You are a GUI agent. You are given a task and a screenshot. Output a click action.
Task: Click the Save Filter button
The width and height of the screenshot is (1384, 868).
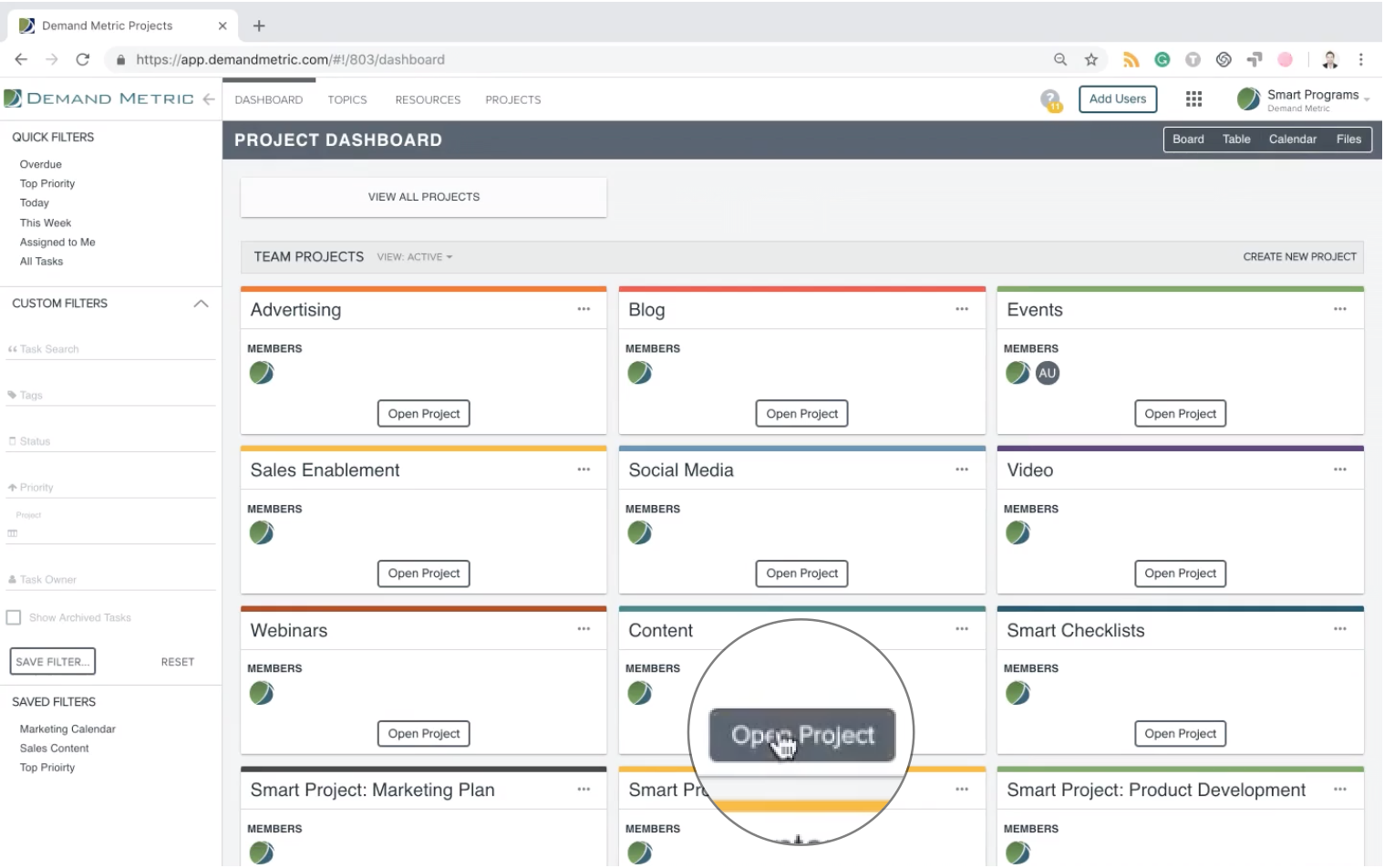53,662
